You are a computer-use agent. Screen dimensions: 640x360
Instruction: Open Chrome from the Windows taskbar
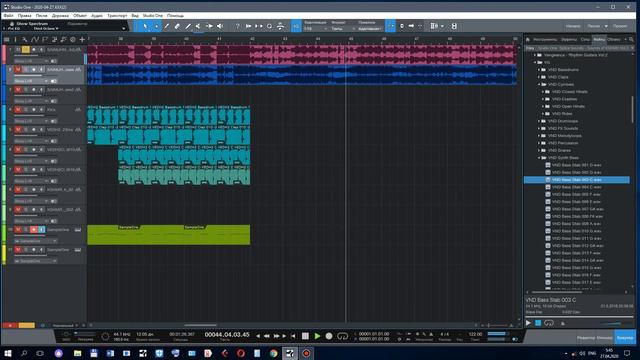point(273,353)
